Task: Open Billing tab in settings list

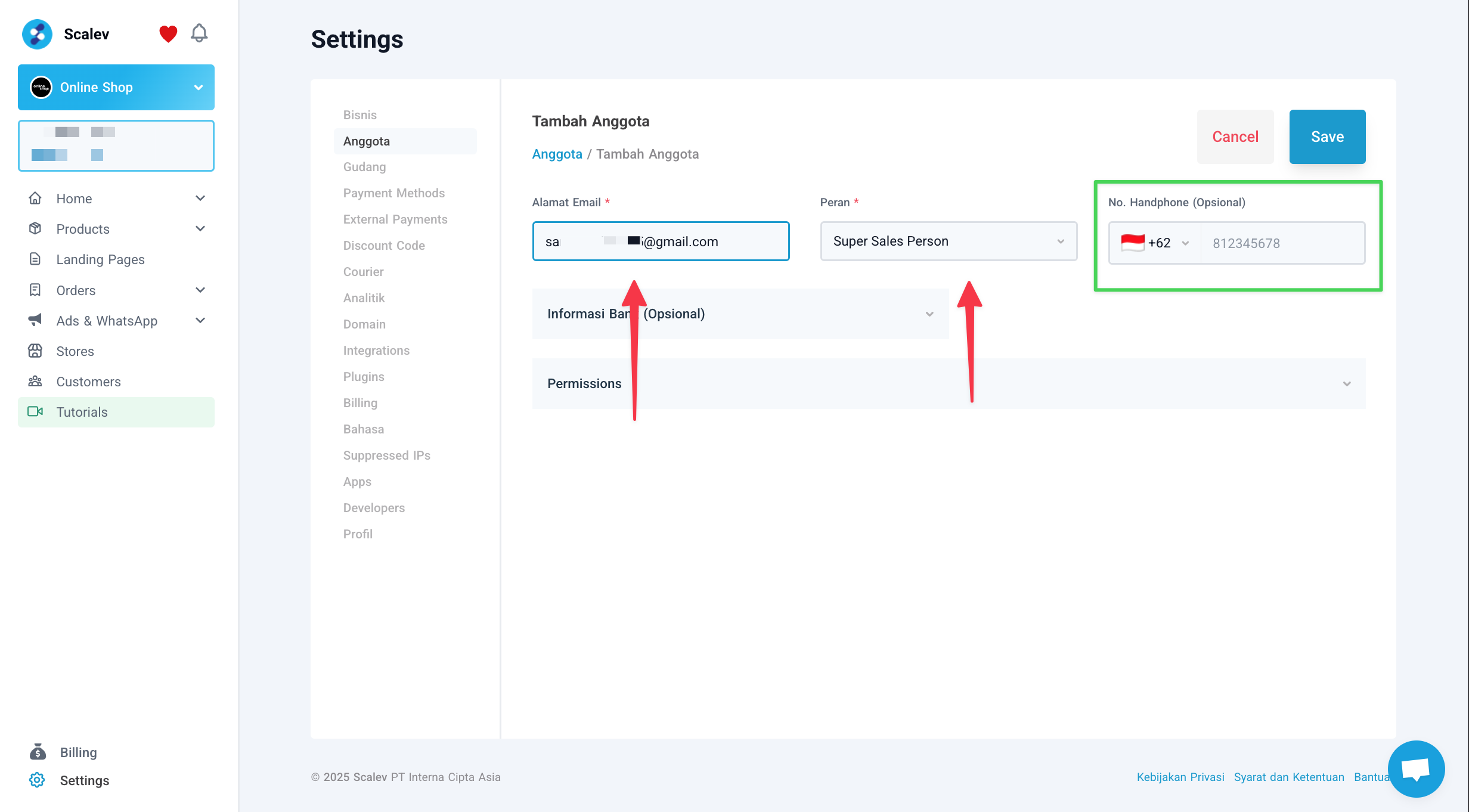Action: click(x=360, y=403)
